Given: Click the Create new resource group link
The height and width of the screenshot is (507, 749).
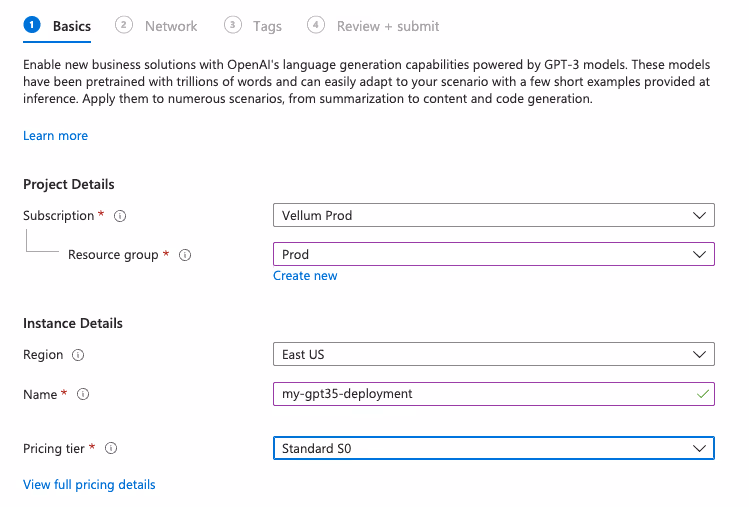Looking at the screenshot, I should [305, 276].
